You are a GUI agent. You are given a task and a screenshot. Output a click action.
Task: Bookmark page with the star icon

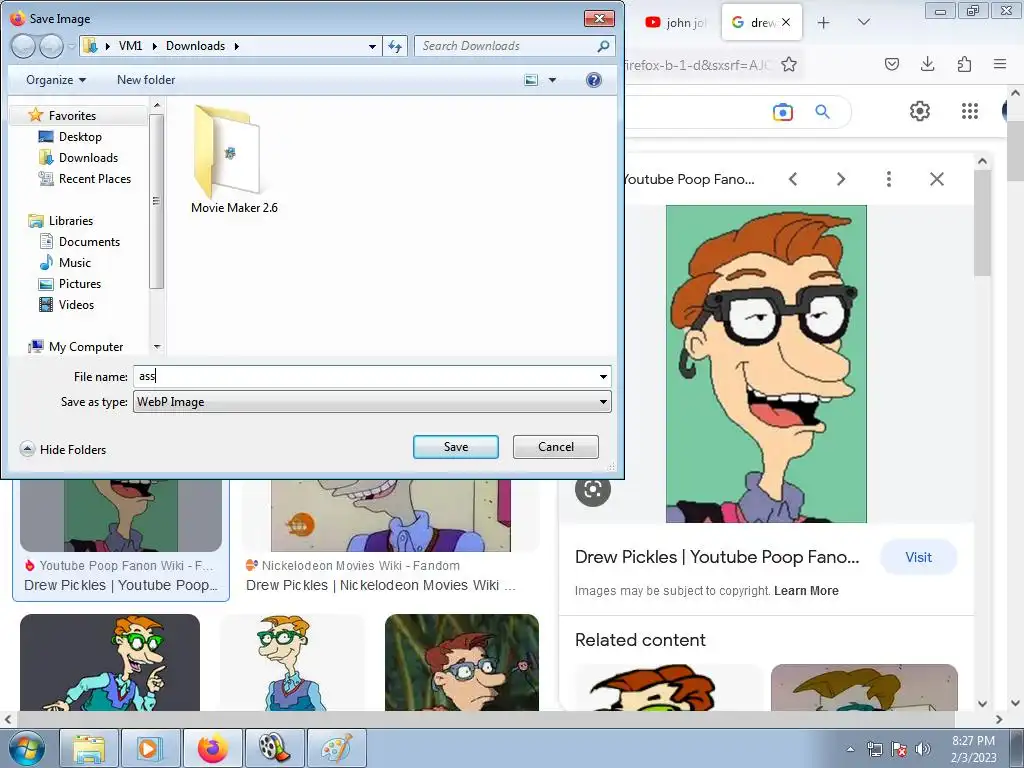[x=789, y=64]
